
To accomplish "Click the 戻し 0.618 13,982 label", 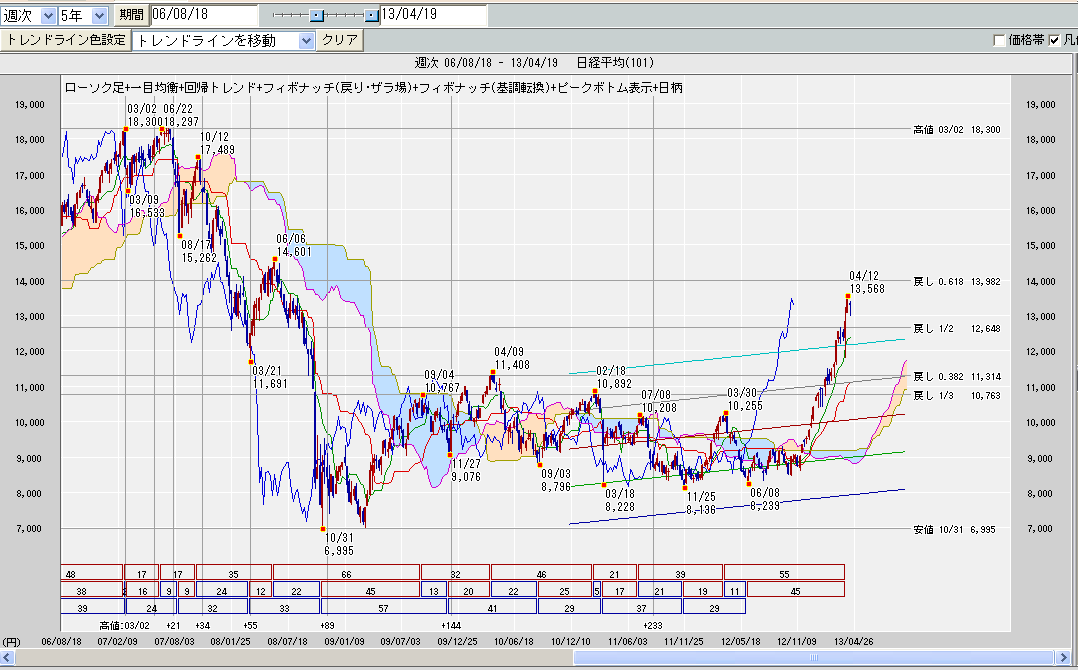I will [956, 281].
